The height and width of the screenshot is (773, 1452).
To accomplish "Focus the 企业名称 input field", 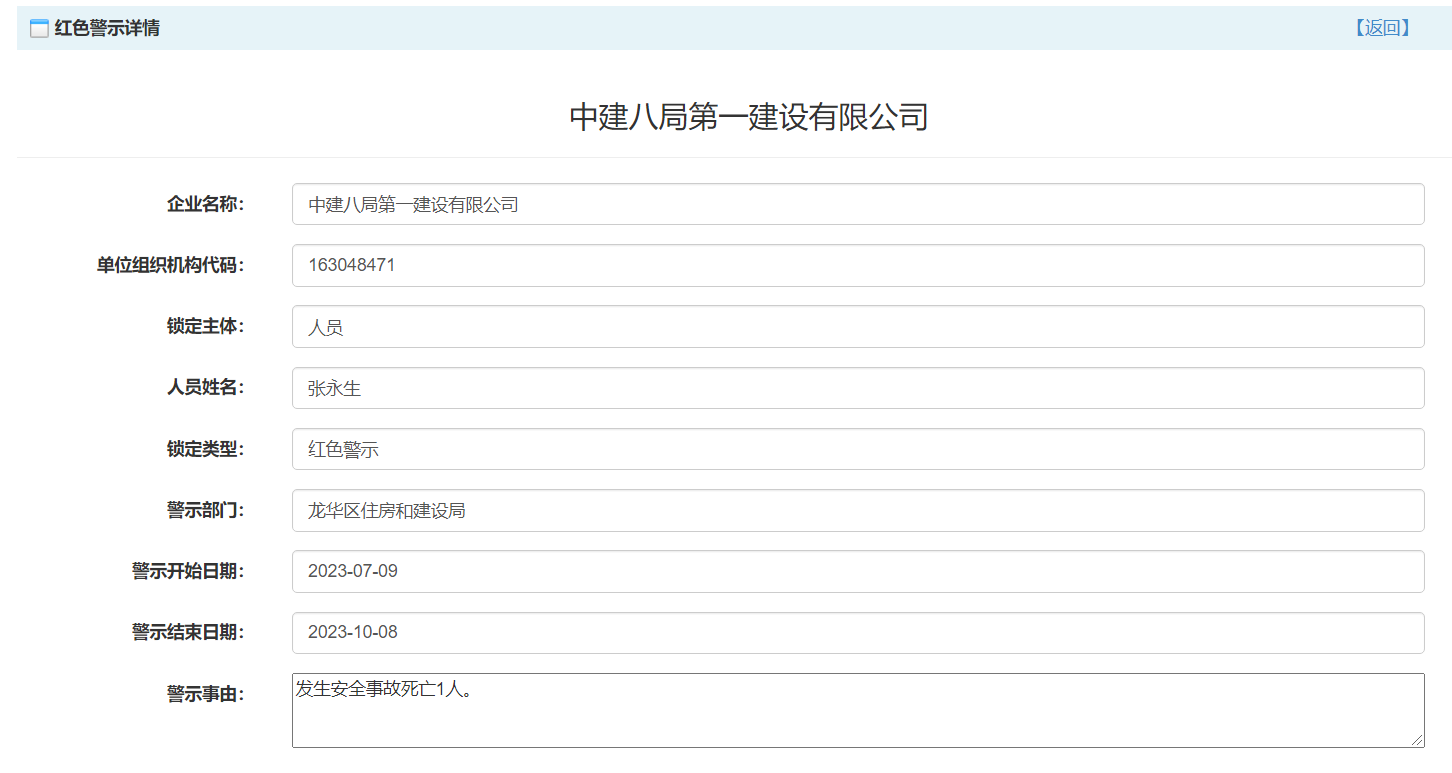I will (x=857, y=204).
